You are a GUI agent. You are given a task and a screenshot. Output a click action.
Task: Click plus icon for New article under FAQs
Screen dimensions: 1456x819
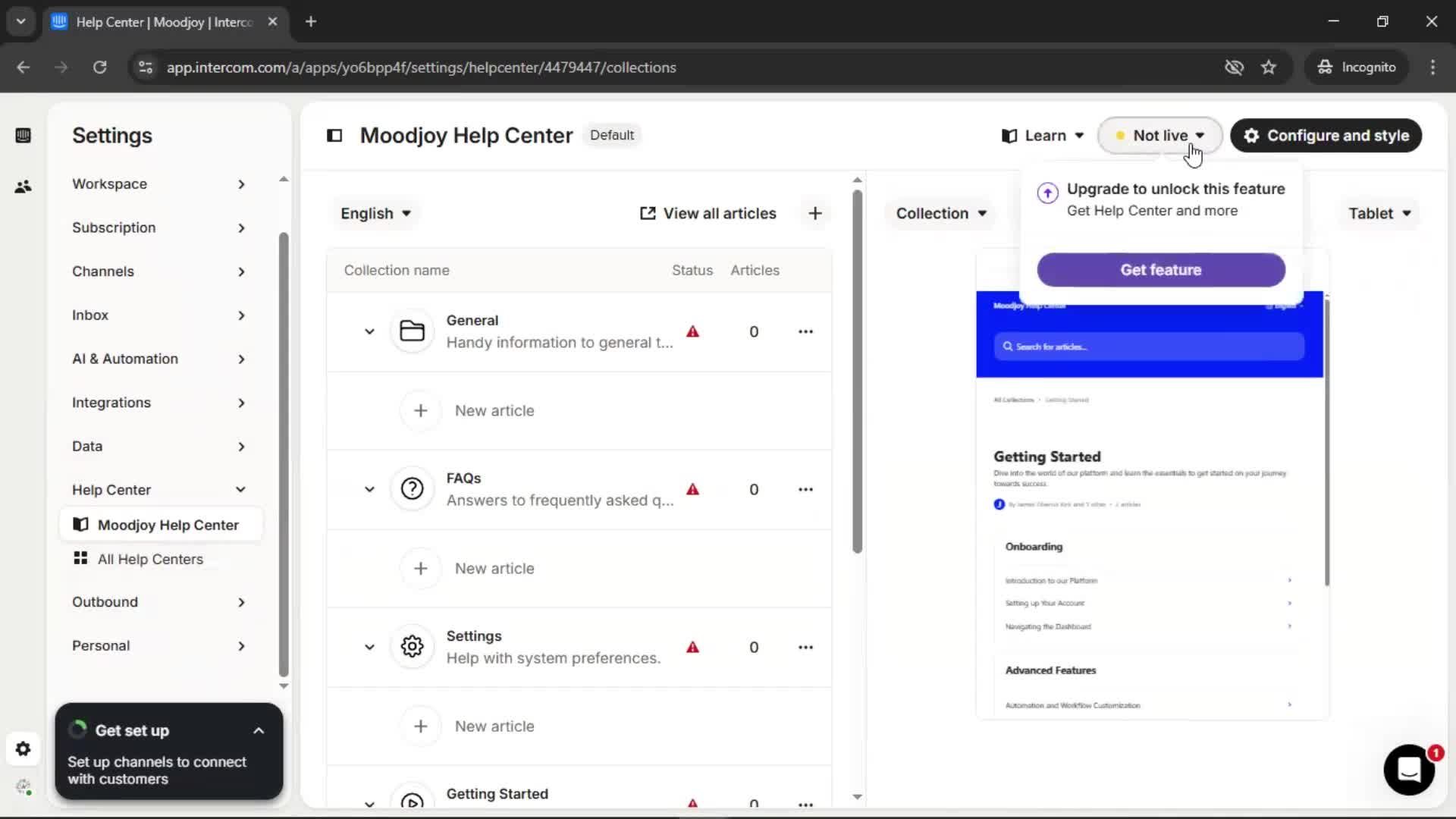pos(421,568)
